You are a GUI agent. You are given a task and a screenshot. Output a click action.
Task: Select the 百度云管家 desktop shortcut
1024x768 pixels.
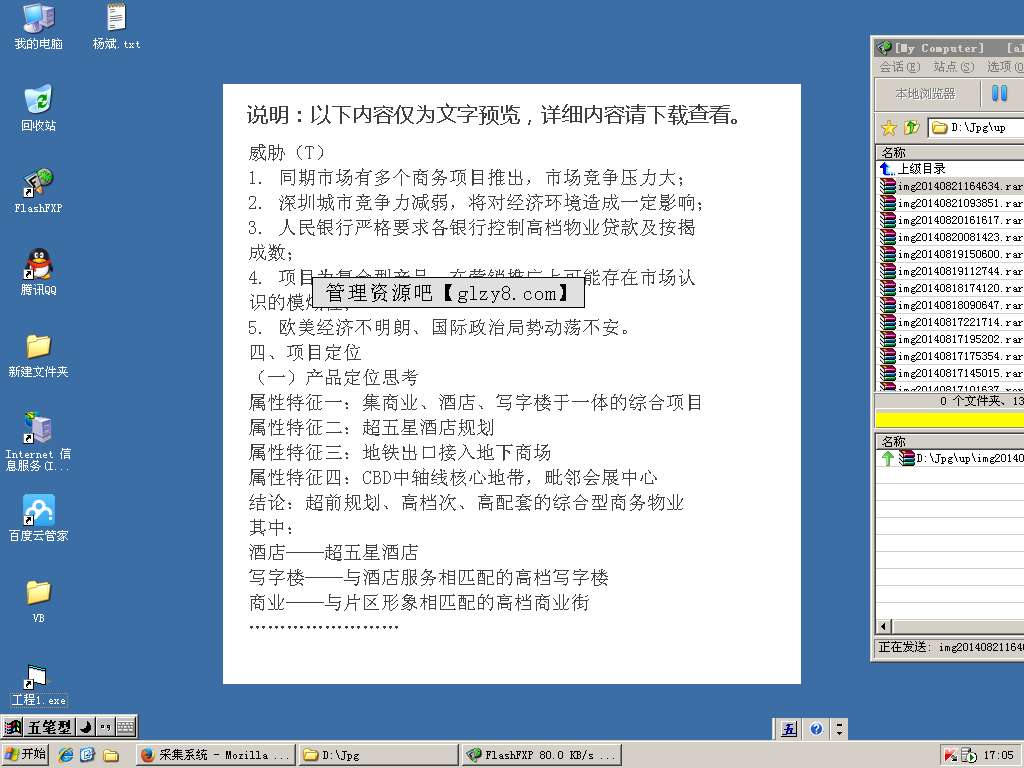click(39, 519)
